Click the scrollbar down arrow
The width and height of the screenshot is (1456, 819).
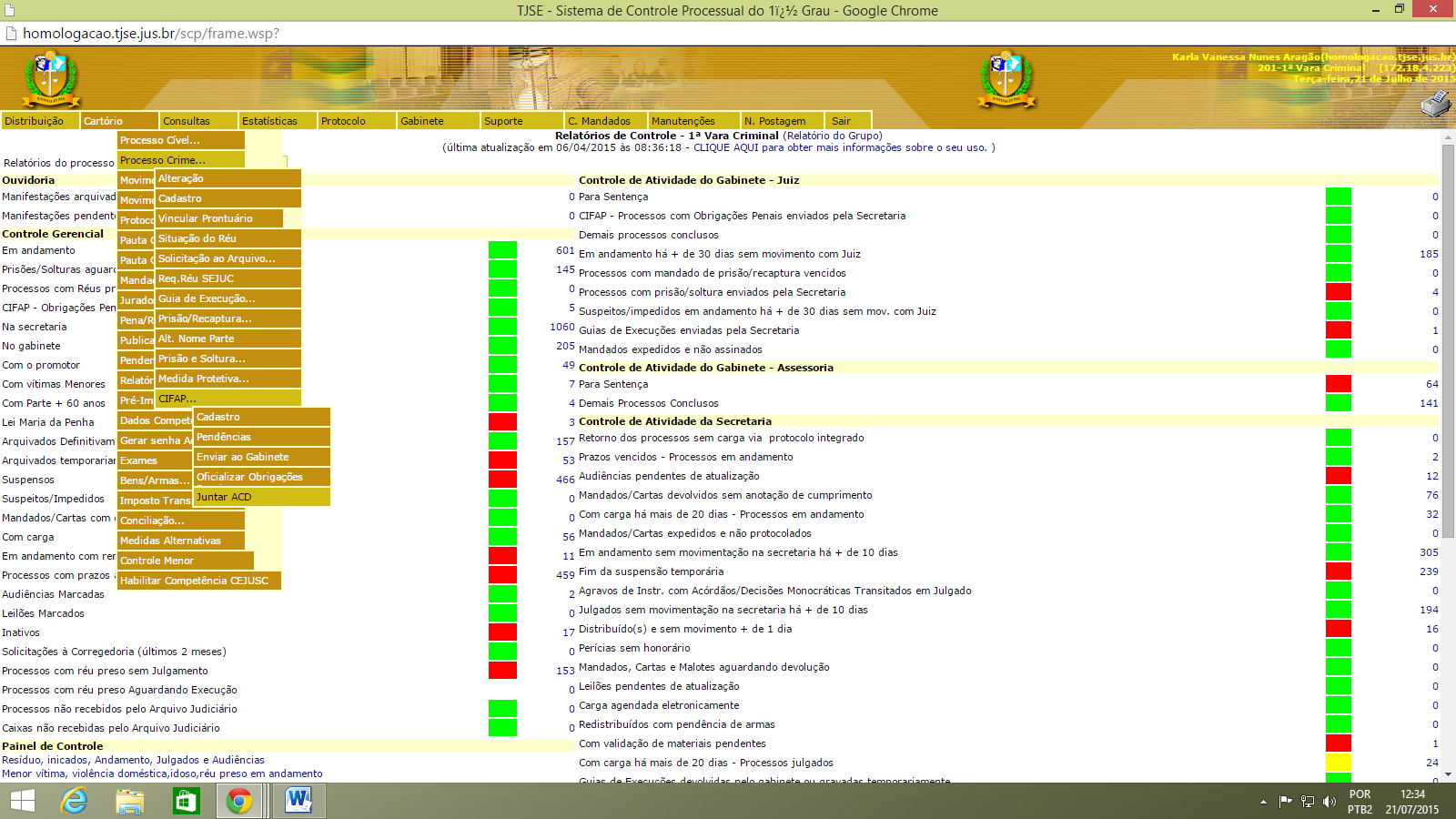pyautogui.click(x=1448, y=774)
